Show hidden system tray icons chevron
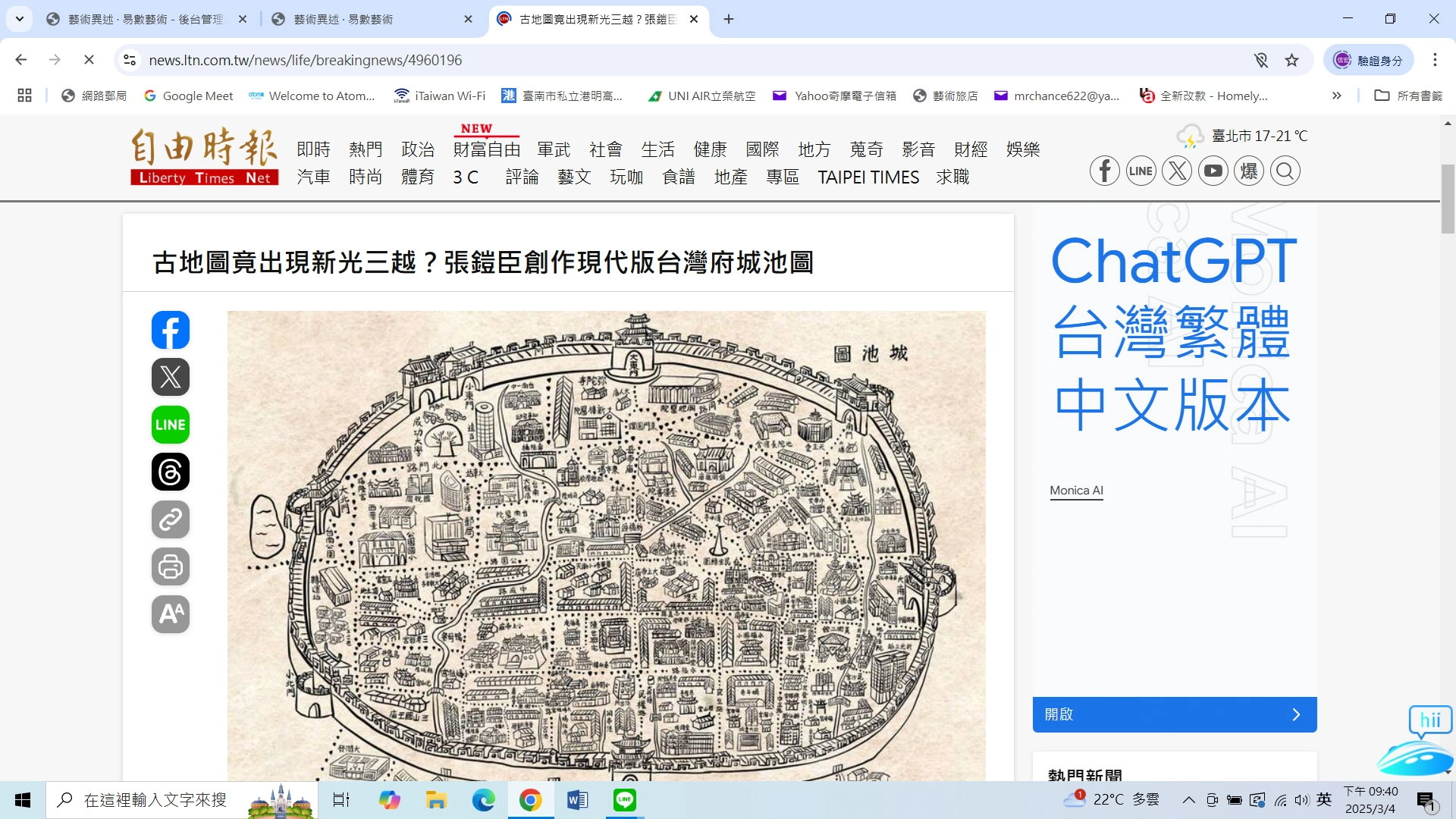 click(x=1188, y=799)
